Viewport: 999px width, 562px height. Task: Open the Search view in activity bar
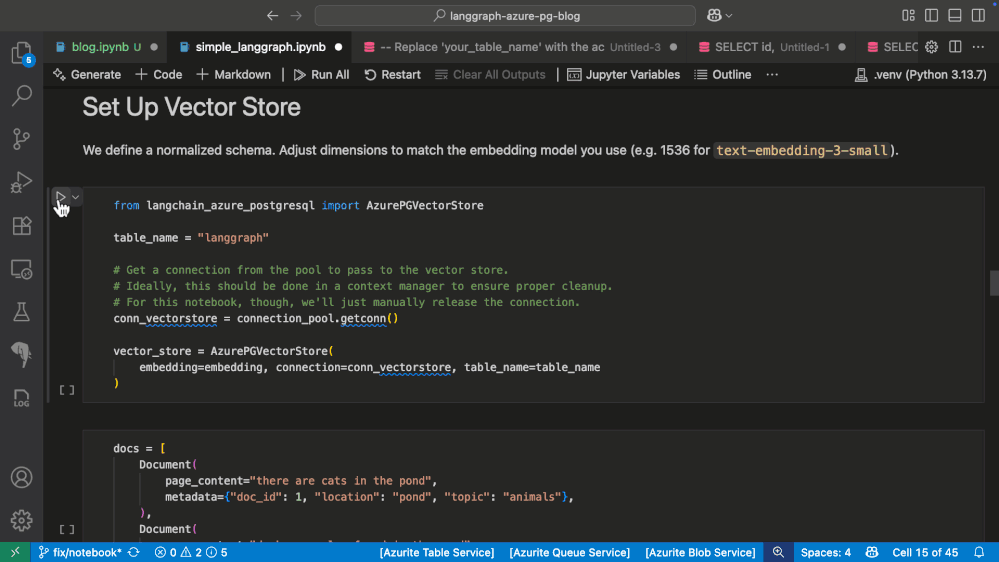tap(21, 96)
